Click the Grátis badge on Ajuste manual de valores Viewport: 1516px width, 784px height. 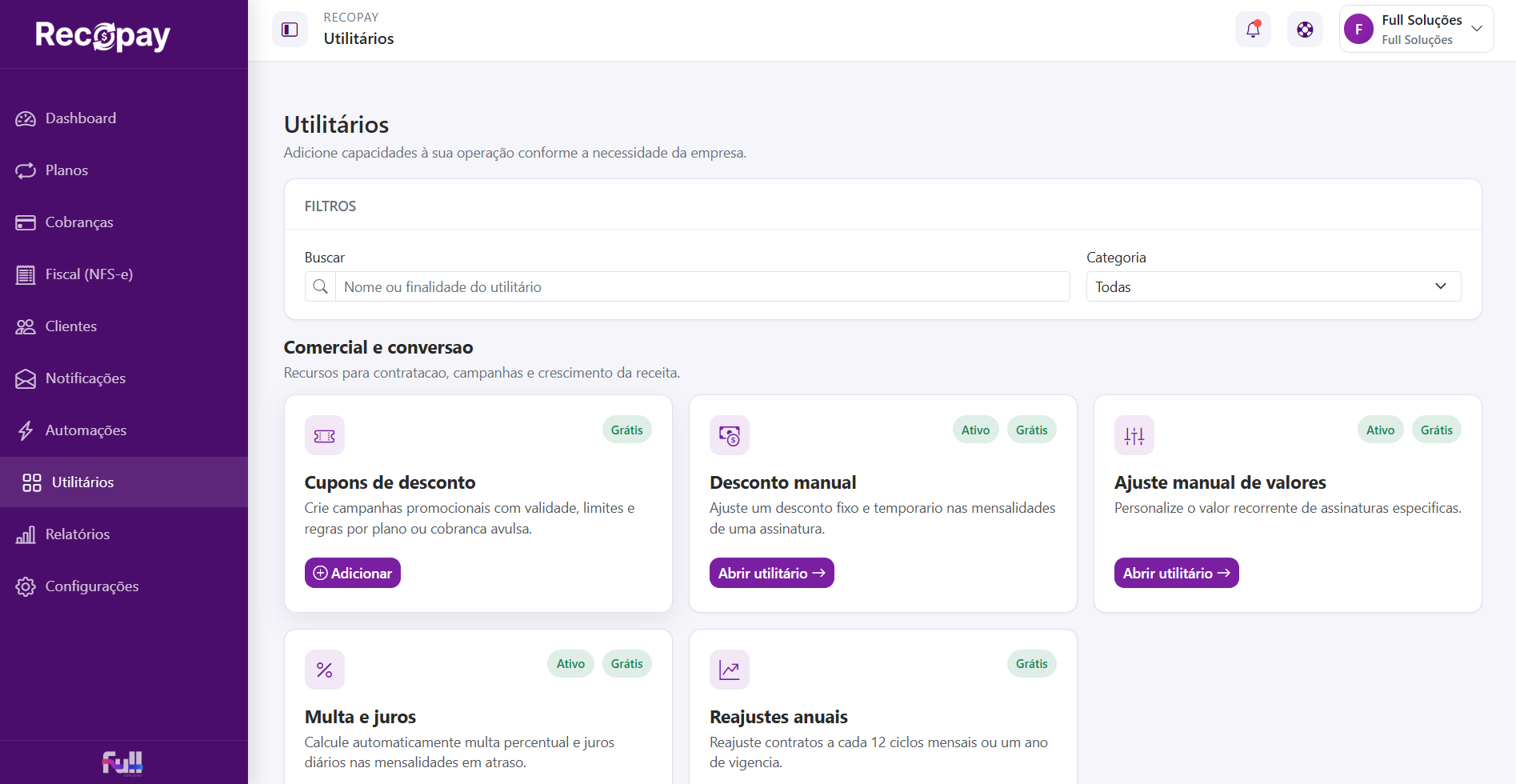tap(1437, 430)
